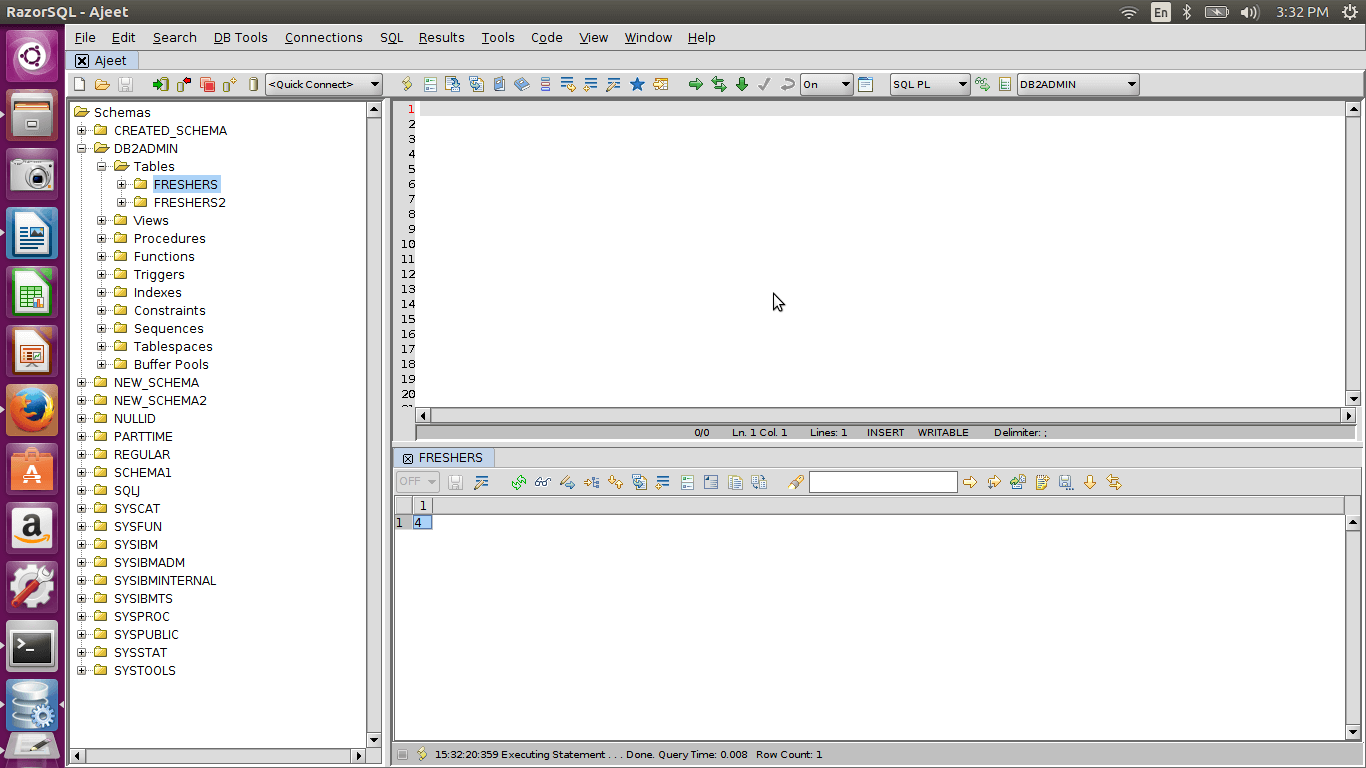Viewport: 1366px width, 768px height.
Task: Open the disabled OFF dropdown in results
Action: point(417,482)
